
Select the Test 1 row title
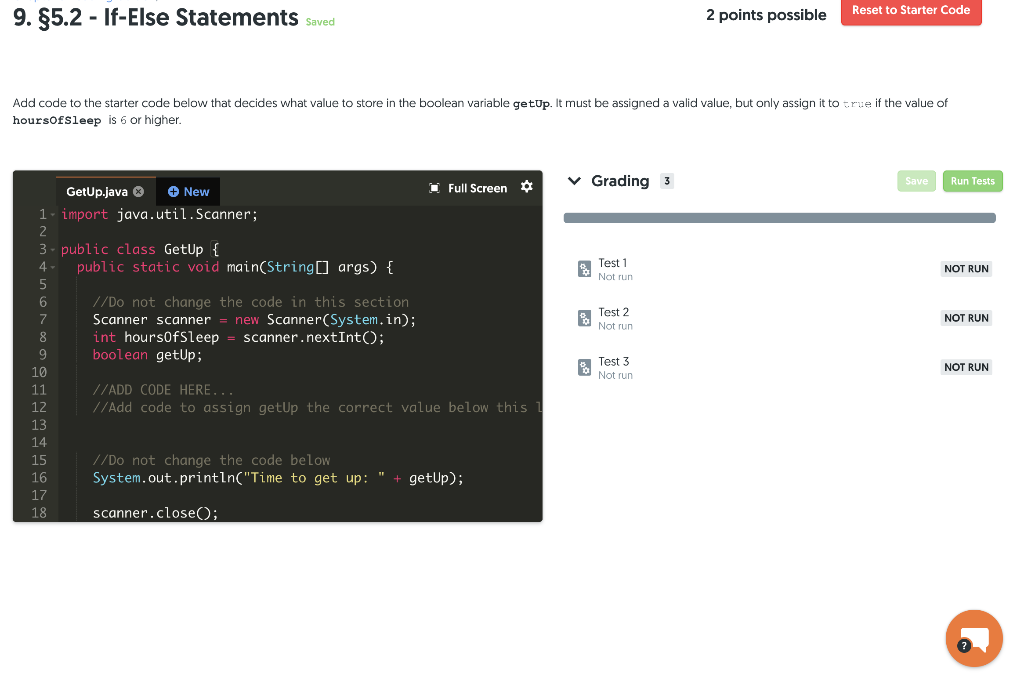coord(613,263)
